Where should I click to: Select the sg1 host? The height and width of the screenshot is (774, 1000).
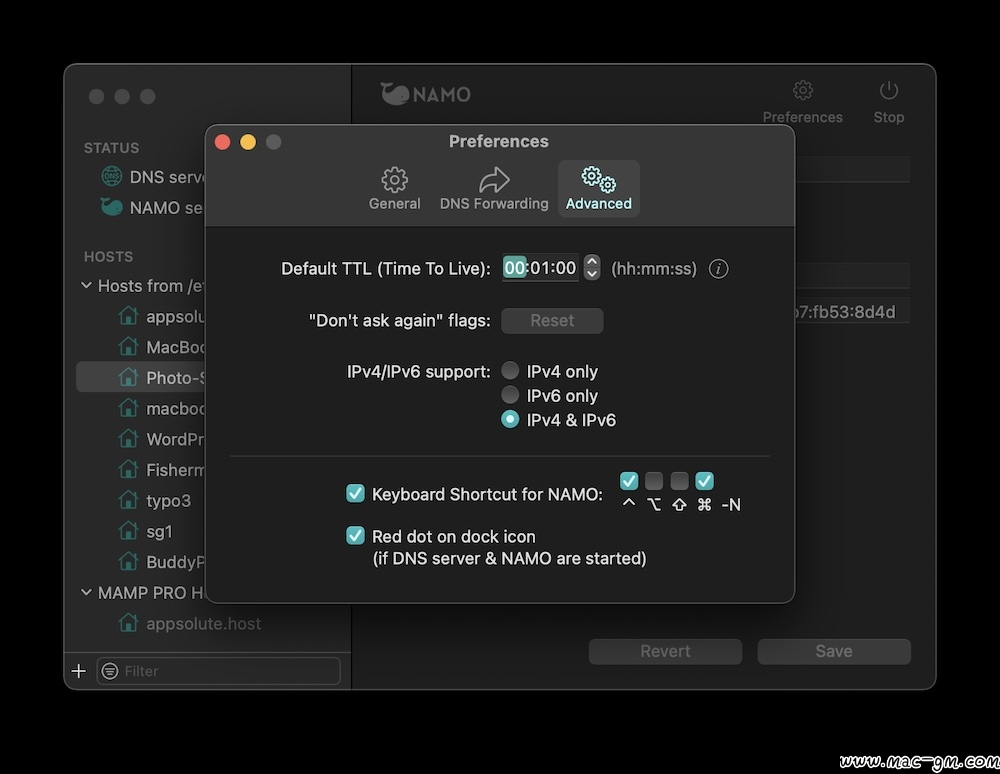coord(159,531)
